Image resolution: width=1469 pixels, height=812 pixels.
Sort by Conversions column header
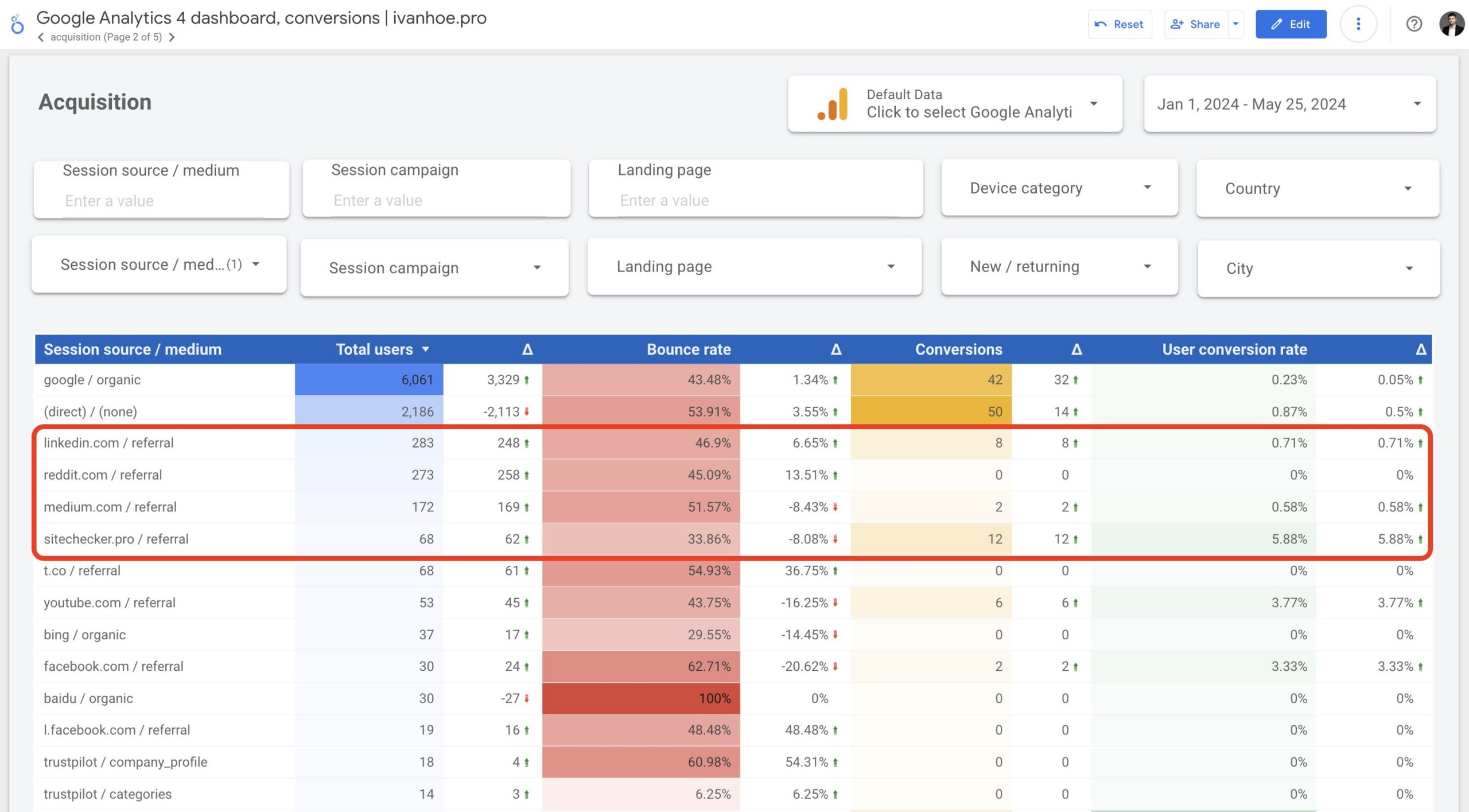958,349
